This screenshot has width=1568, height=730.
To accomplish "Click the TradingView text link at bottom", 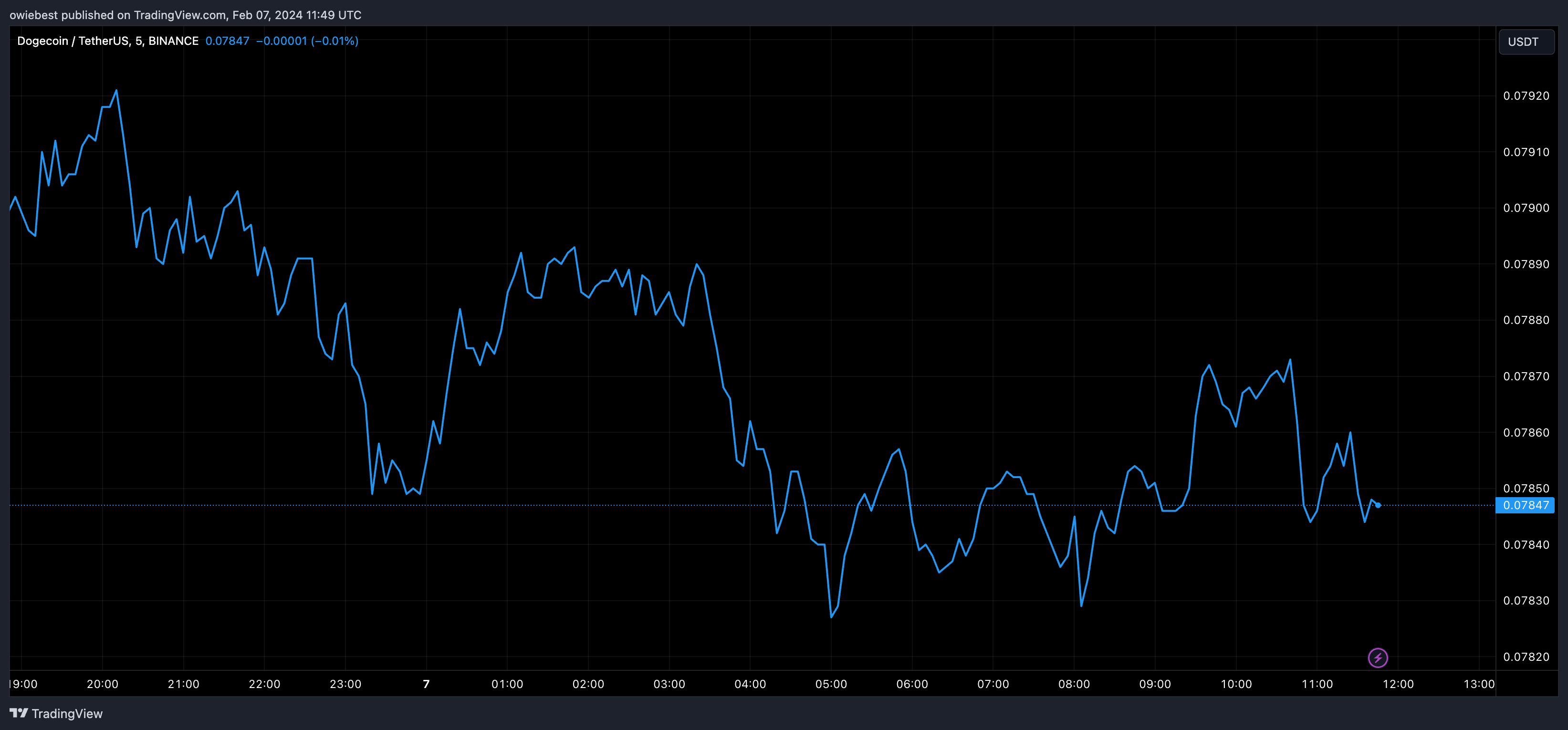I will pyautogui.click(x=67, y=714).
